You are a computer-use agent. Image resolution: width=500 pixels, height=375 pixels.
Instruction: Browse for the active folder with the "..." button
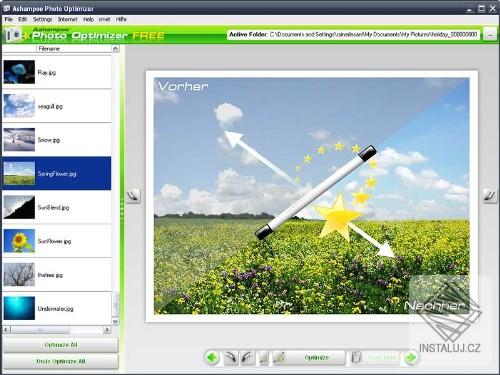click(x=490, y=35)
